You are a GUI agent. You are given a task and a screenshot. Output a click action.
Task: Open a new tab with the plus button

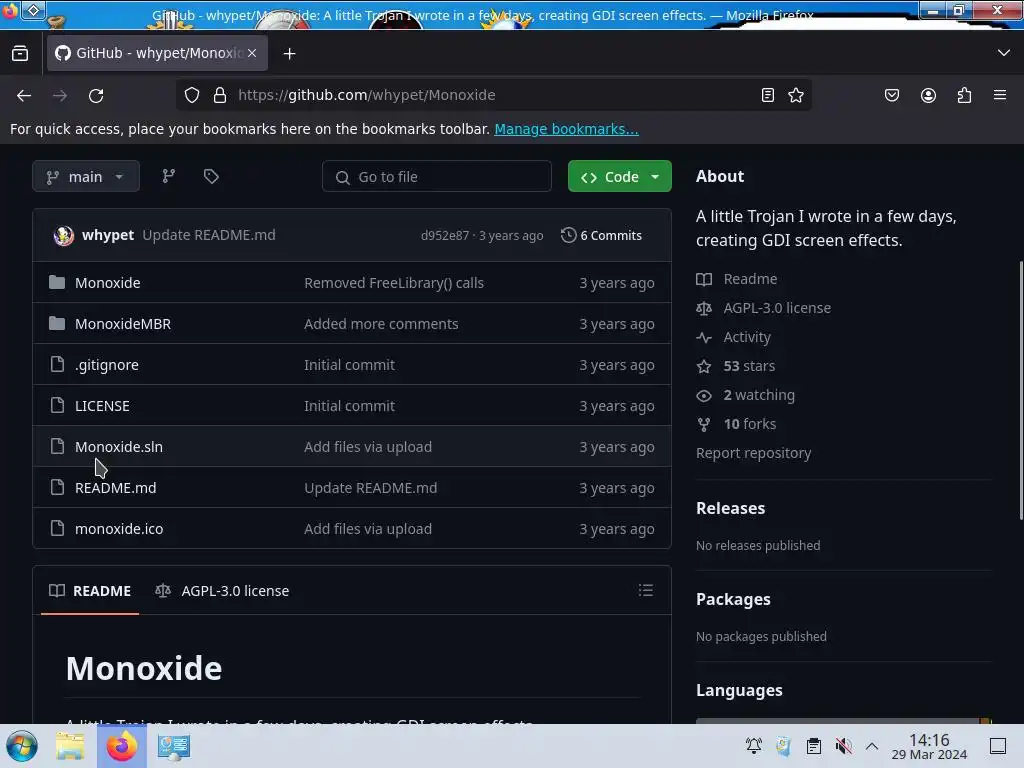point(289,54)
